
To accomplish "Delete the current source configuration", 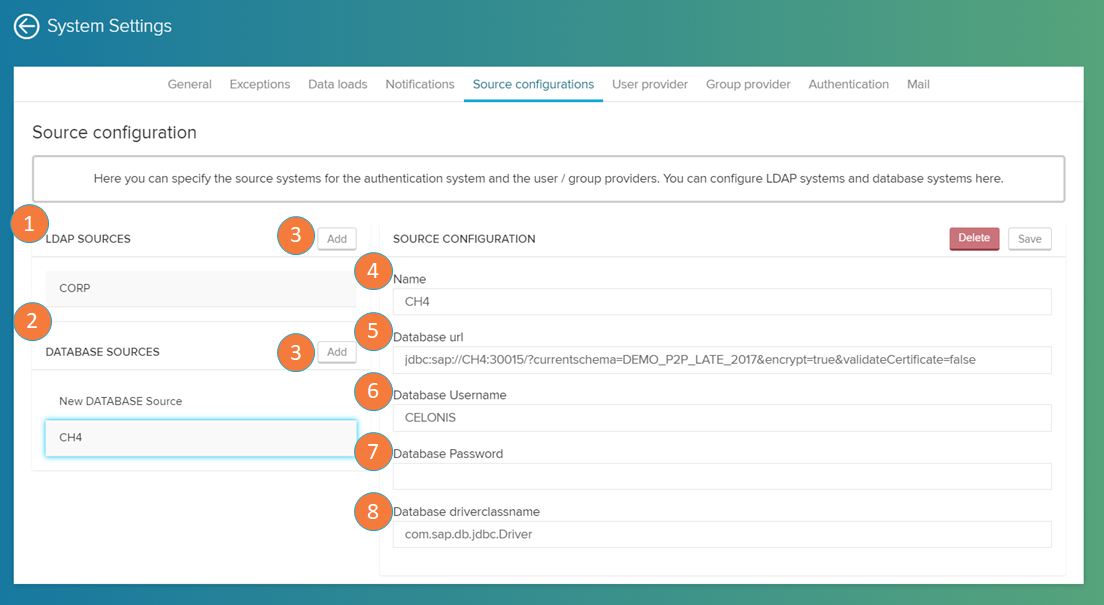I will pos(973,238).
